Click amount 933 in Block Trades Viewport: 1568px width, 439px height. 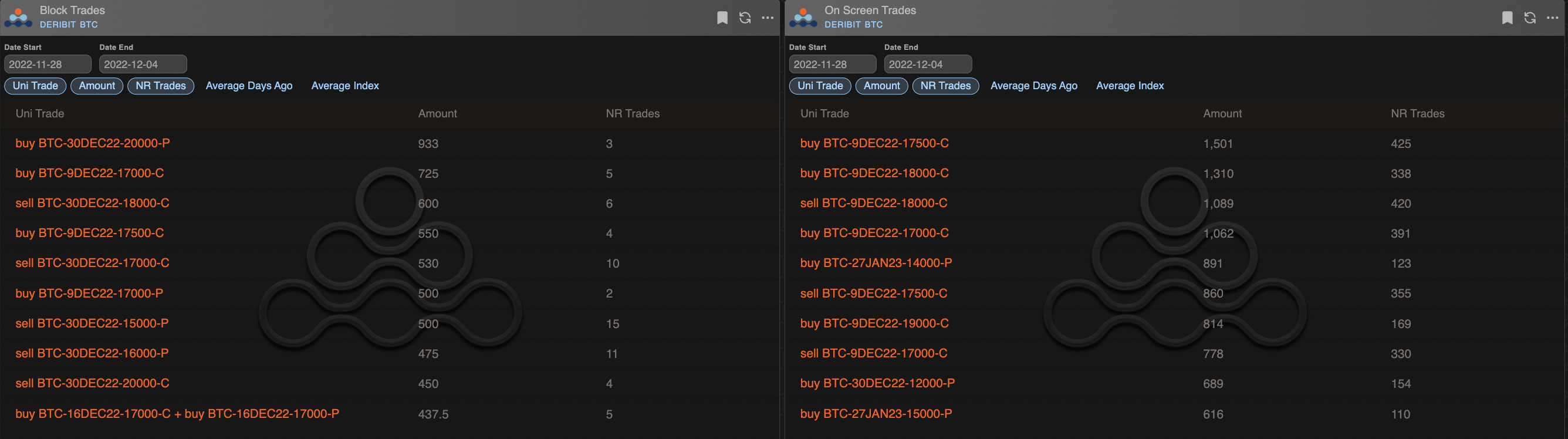[x=428, y=144]
